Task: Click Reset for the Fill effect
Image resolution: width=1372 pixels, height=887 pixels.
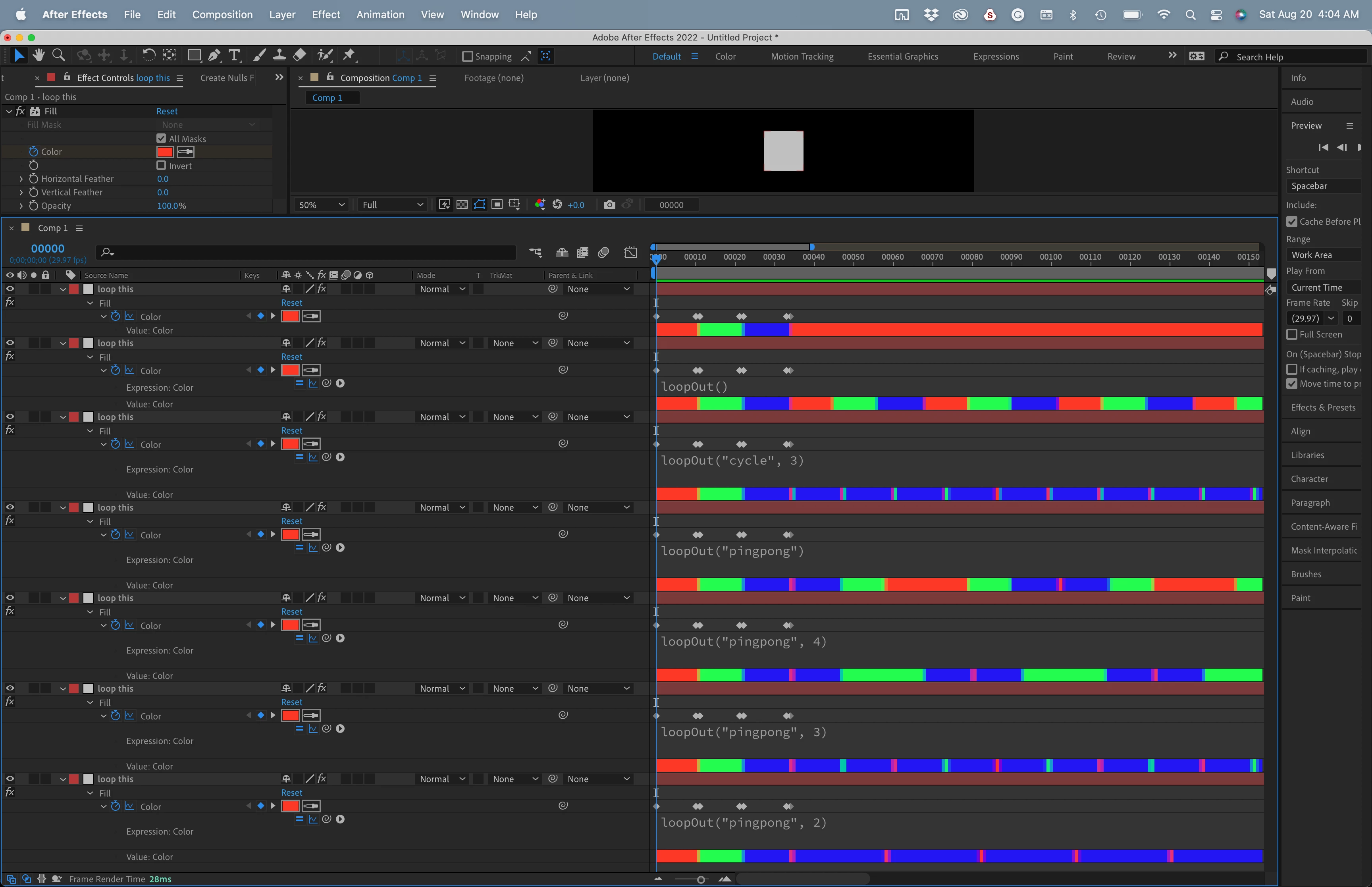Action: click(x=167, y=111)
